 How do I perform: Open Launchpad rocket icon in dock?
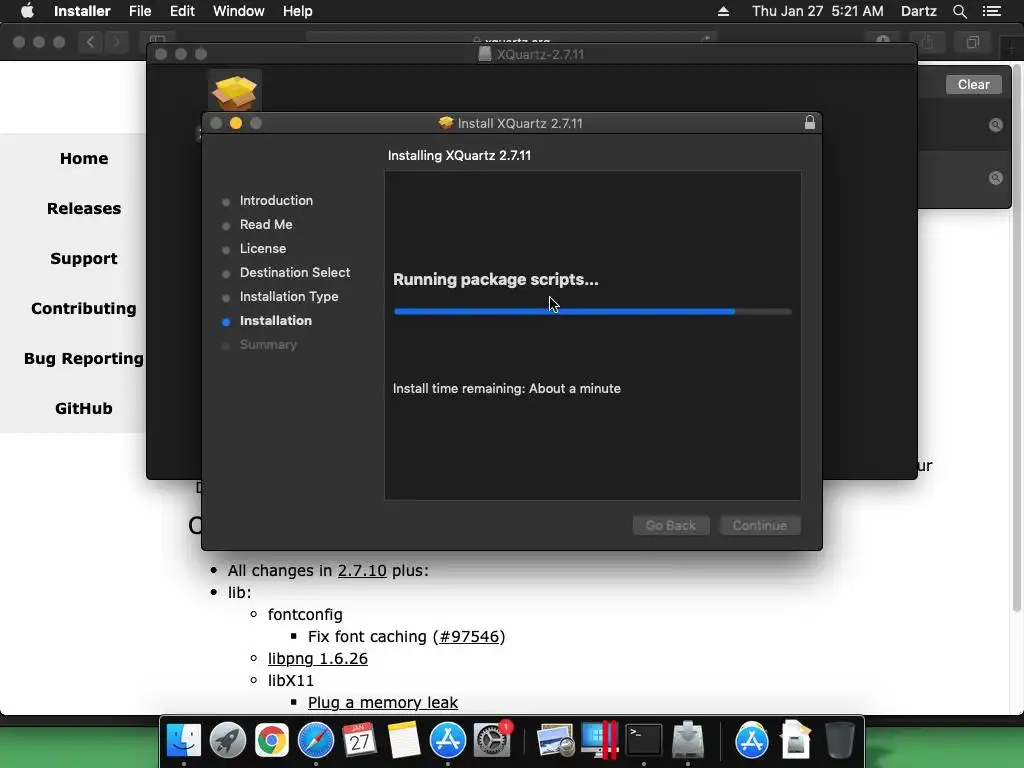227,740
